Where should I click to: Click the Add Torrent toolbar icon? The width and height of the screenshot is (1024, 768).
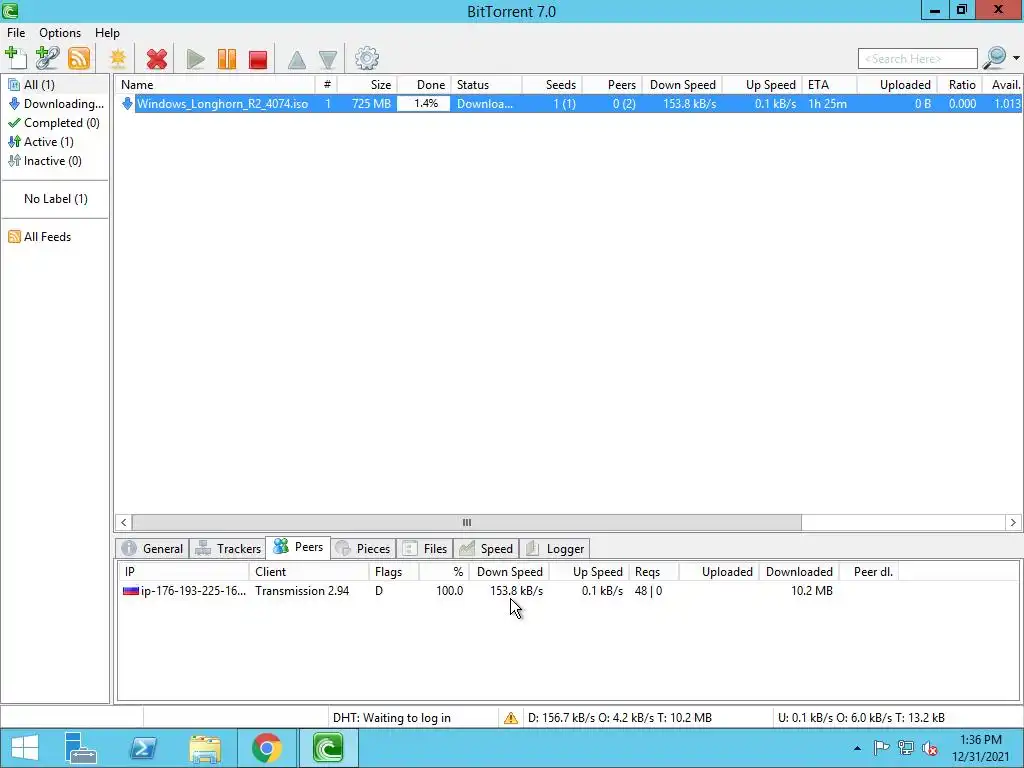[16, 58]
